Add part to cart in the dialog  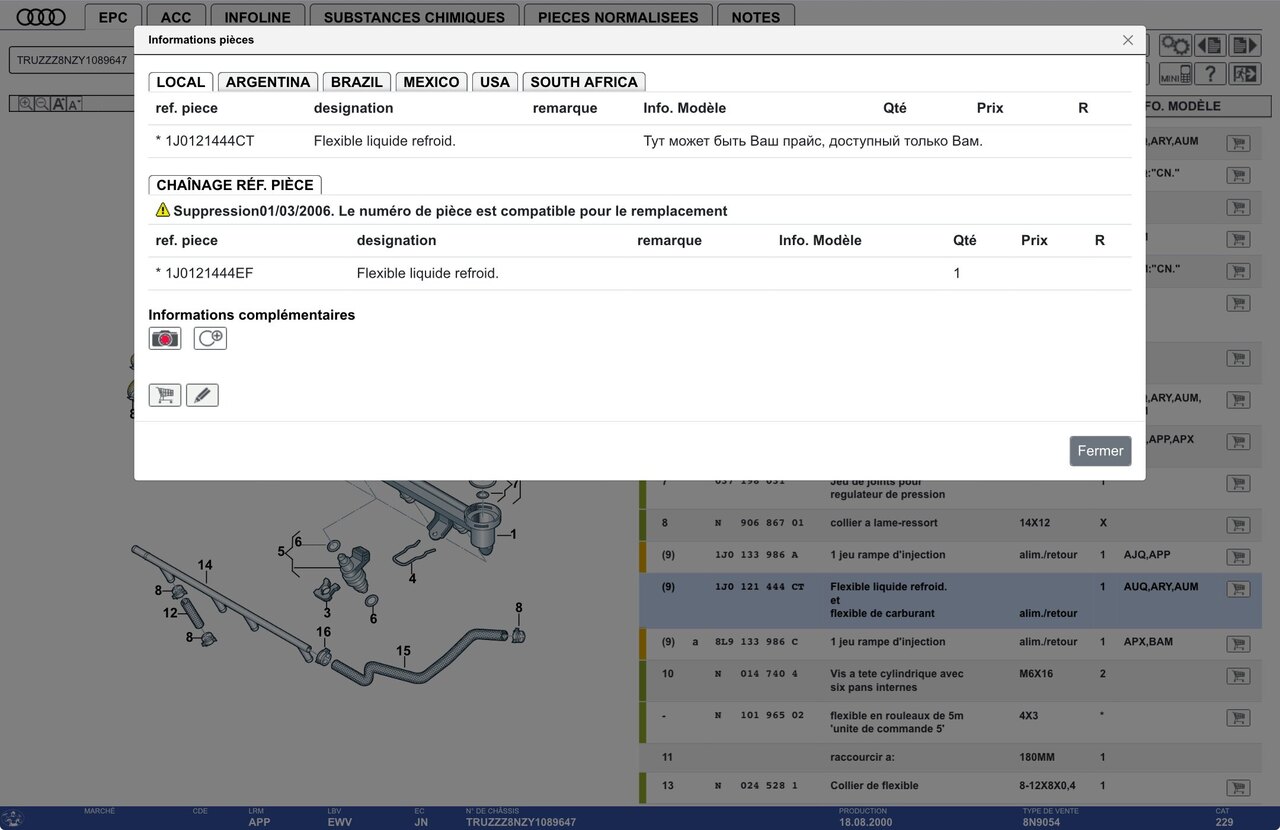pyautogui.click(x=165, y=396)
